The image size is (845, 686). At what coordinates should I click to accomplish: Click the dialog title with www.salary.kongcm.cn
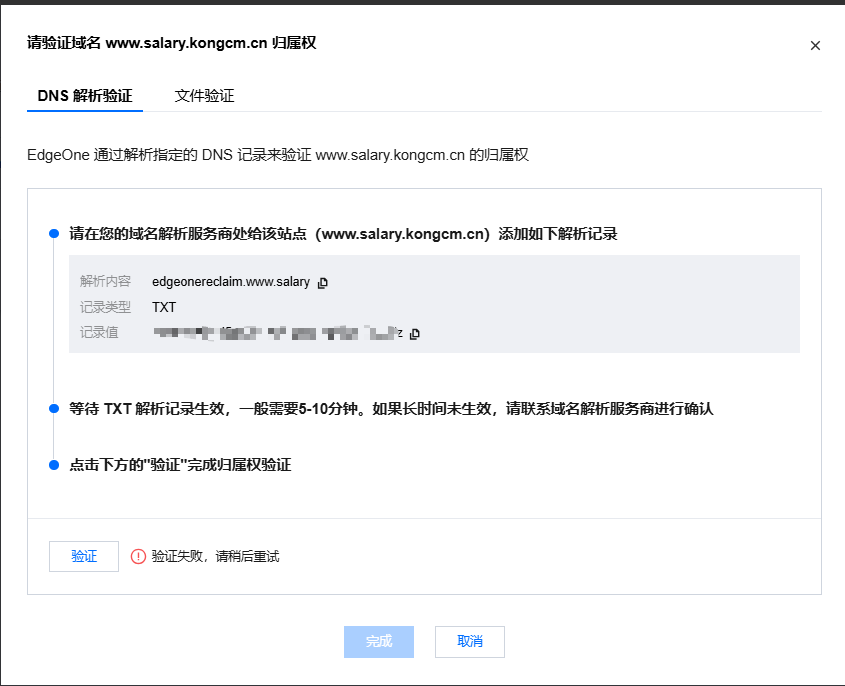tap(171, 43)
